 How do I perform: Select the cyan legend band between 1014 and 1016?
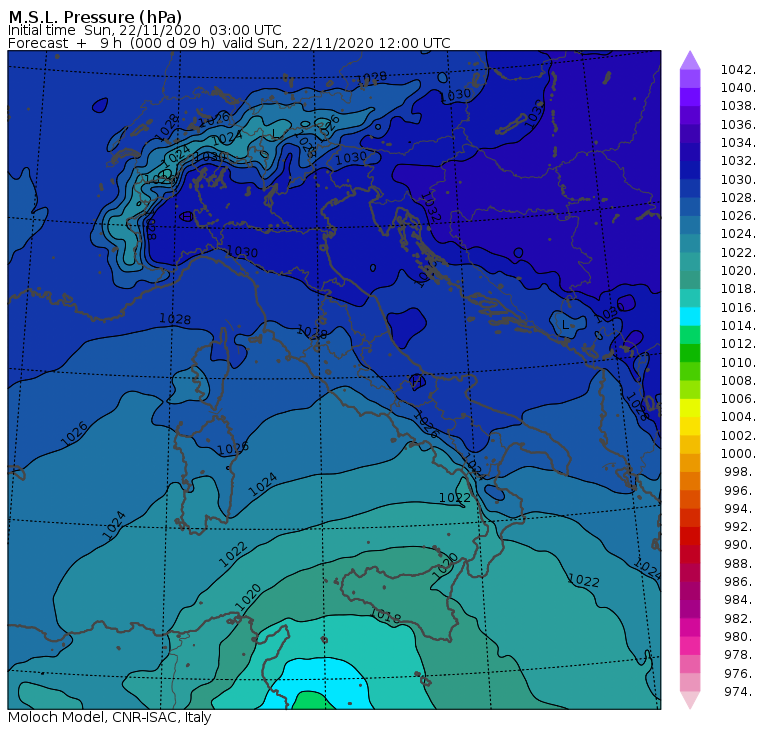[x=690, y=317]
